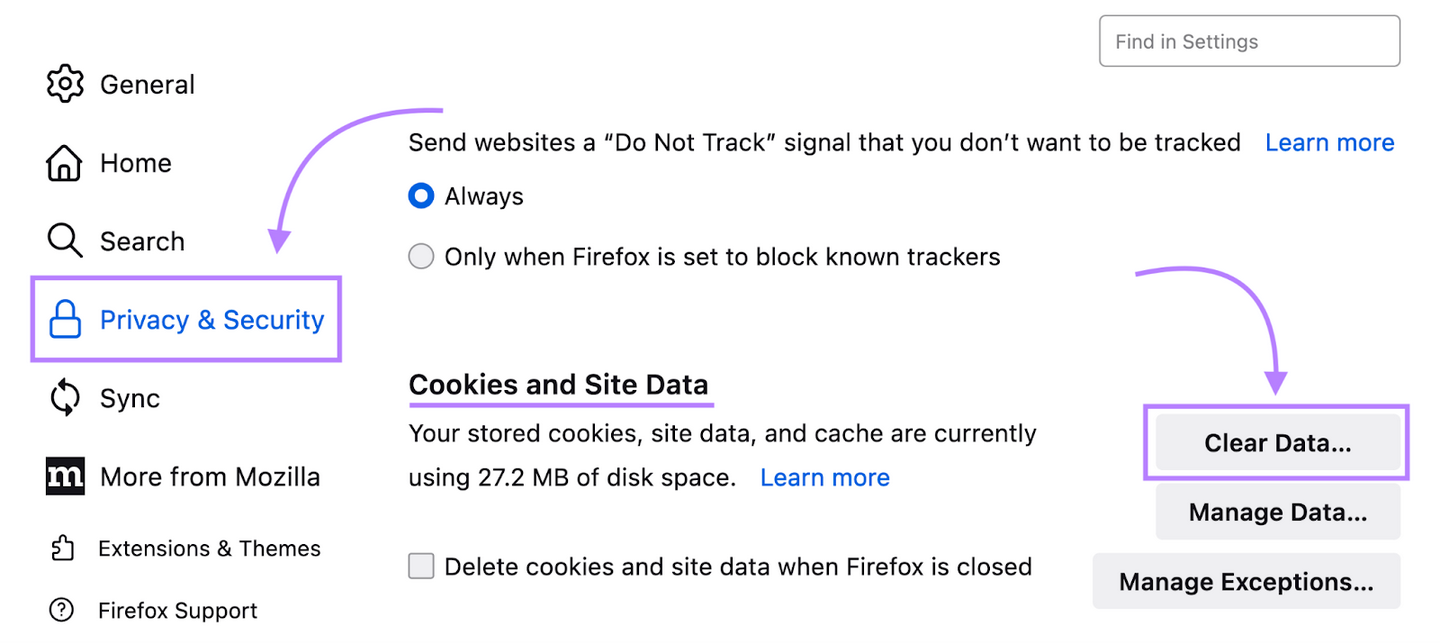Choose Only when Firefox blocks known trackers
This screenshot has height=644, width=1440.
pos(421,257)
